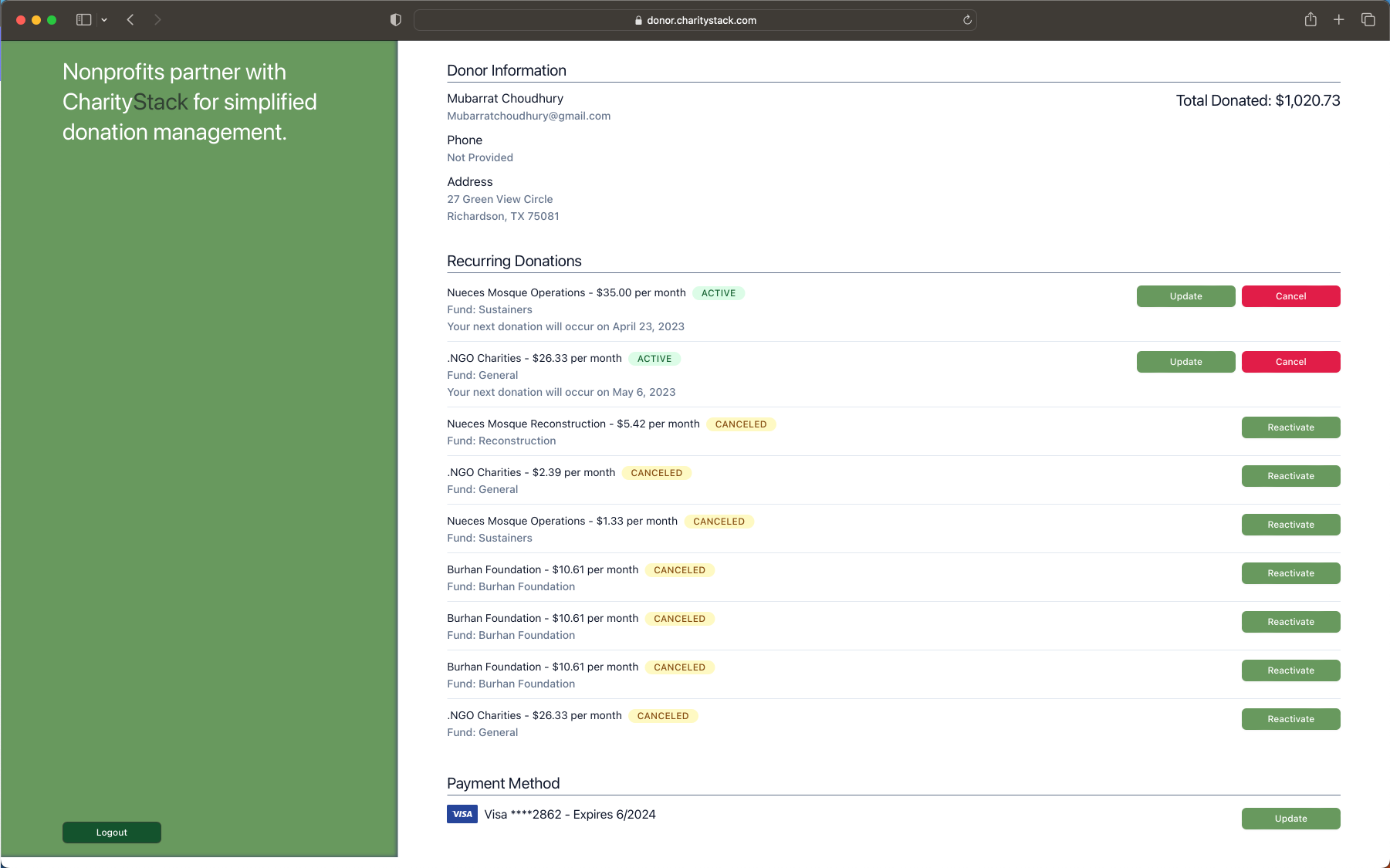
Task: Click the Visa card logo icon
Action: (462, 814)
